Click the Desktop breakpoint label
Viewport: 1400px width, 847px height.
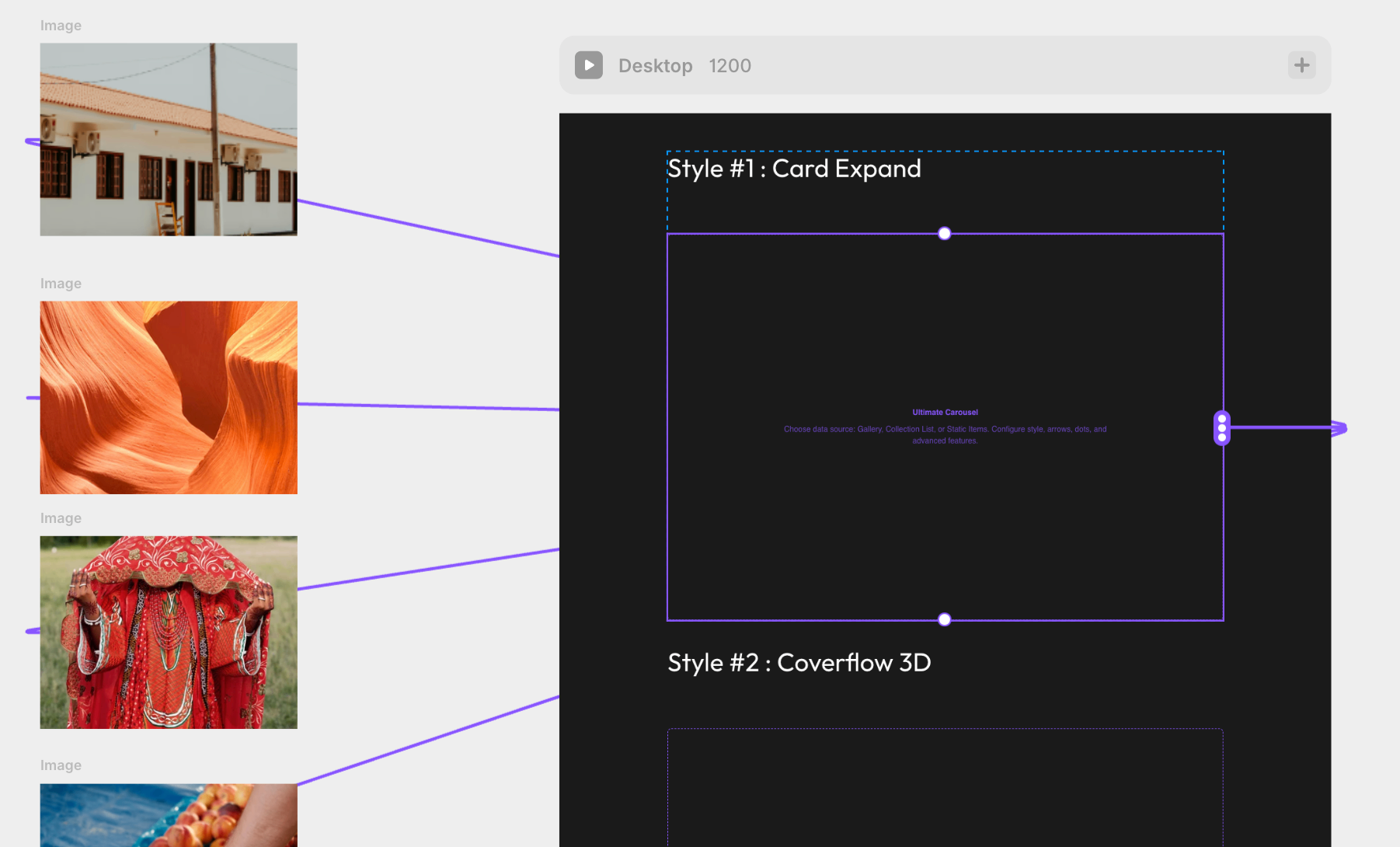click(x=655, y=66)
